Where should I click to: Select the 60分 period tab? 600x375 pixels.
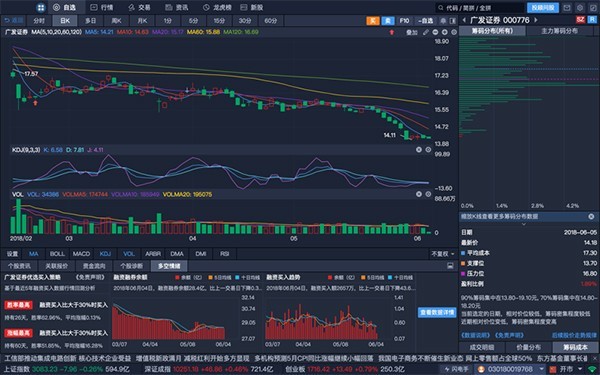click(271, 21)
